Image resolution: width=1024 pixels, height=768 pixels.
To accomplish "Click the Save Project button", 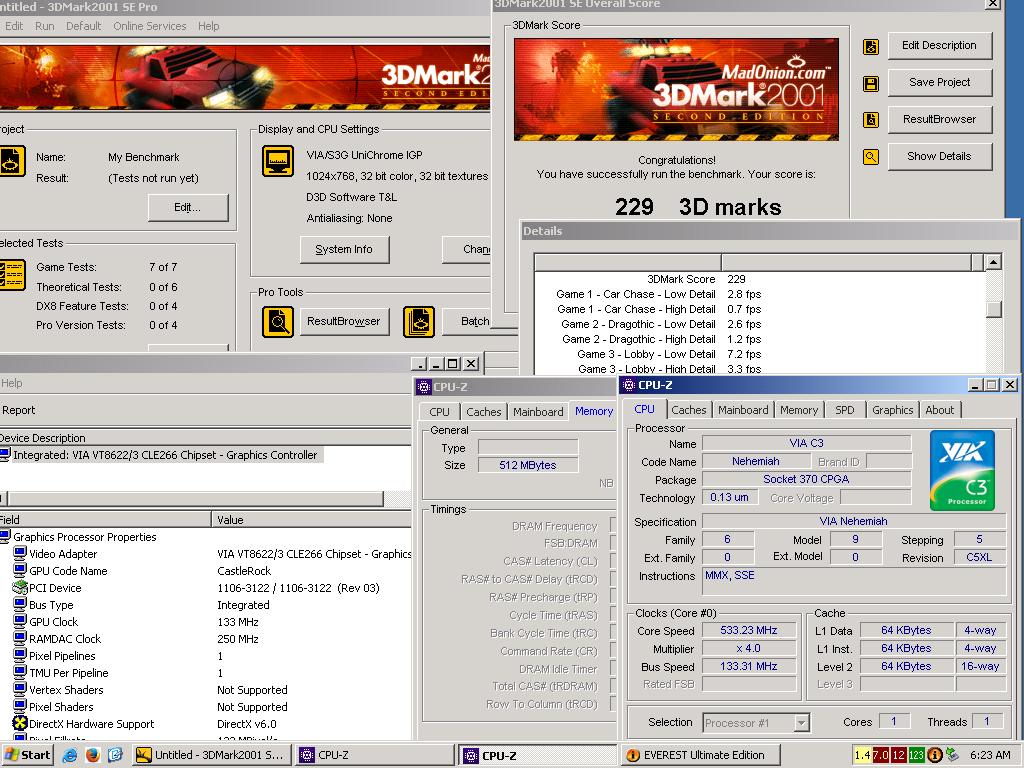I will [939, 82].
